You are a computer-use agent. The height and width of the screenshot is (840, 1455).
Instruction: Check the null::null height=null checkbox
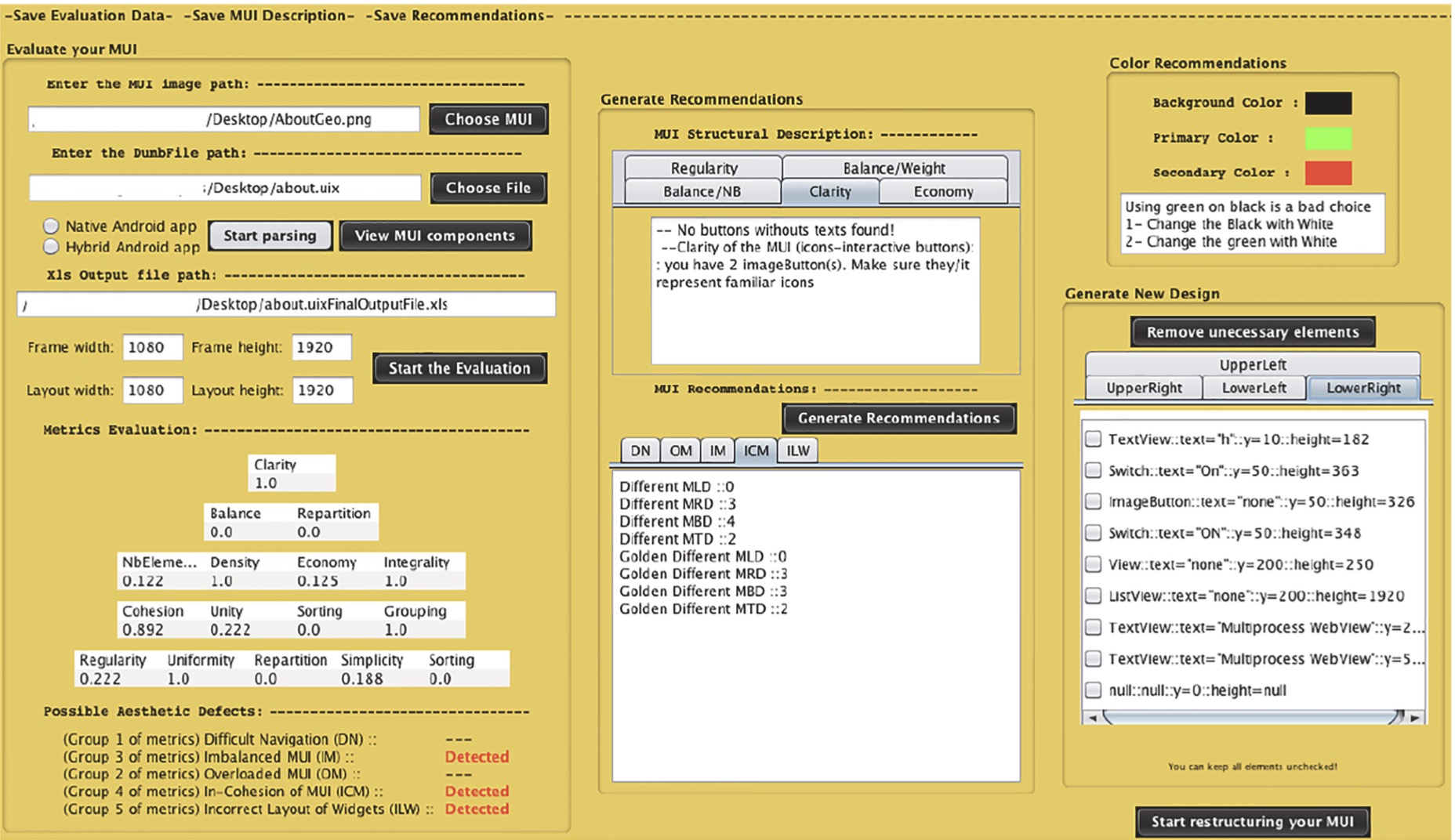[1093, 690]
